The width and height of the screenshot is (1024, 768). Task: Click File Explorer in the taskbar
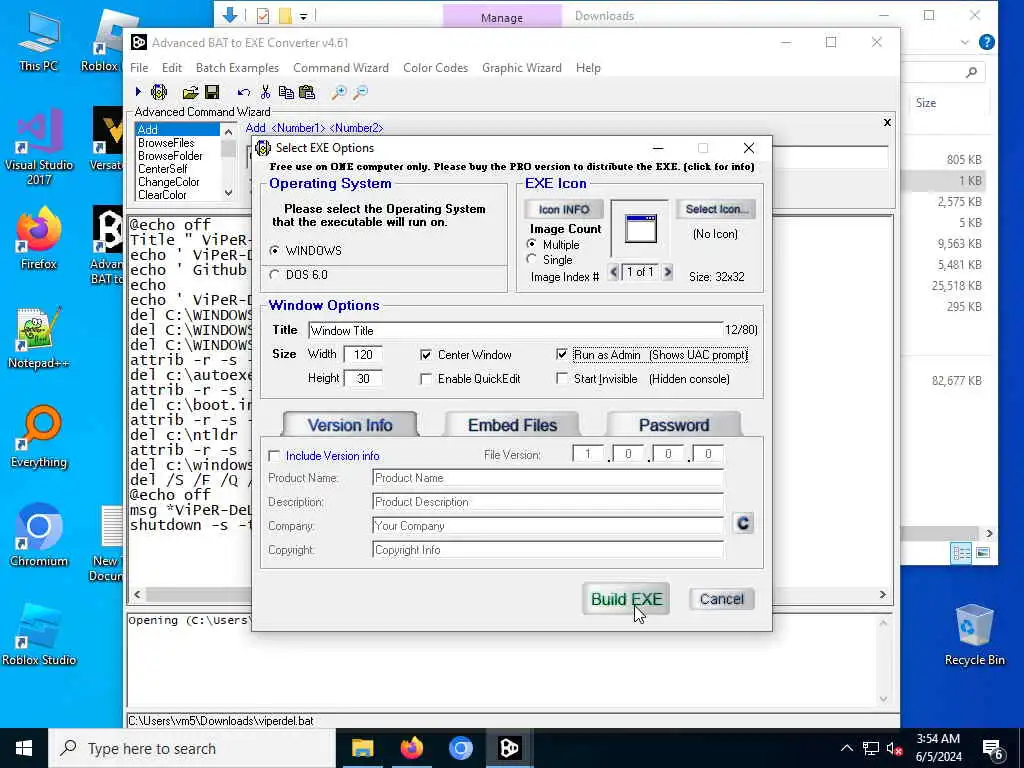tap(362, 748)
